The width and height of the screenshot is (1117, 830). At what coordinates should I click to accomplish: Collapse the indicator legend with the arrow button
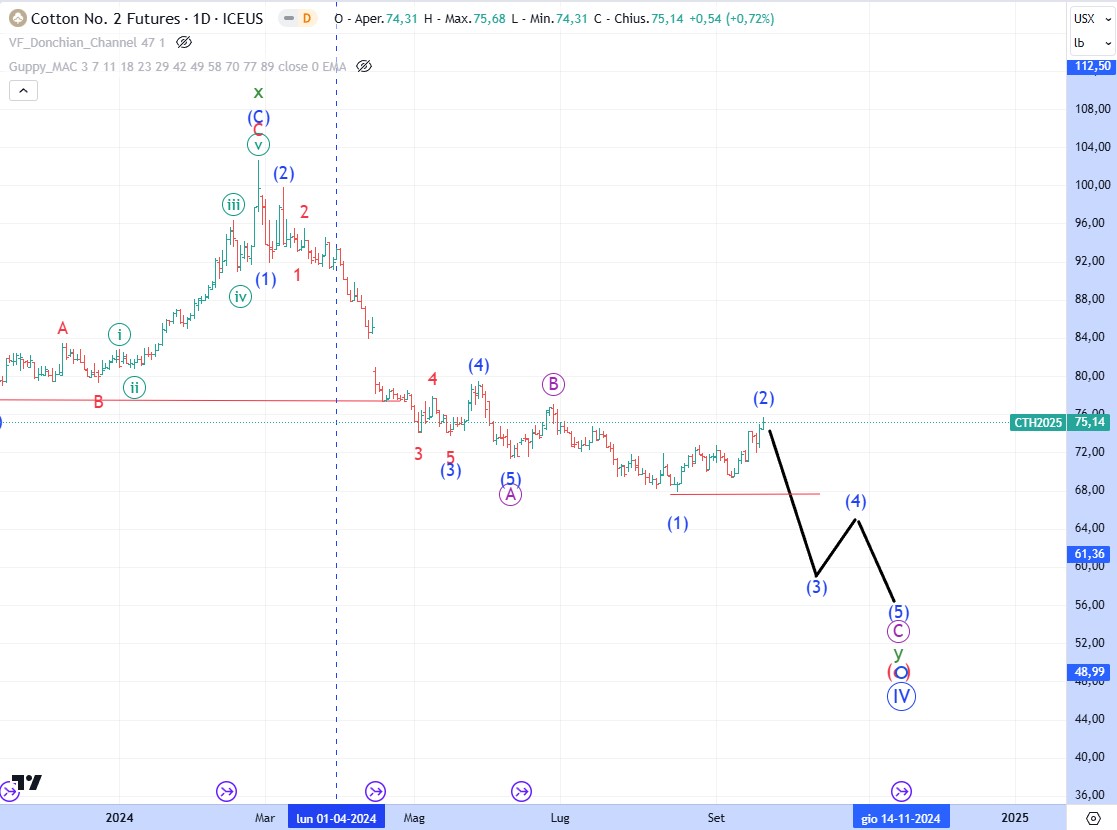pyautogui.click(x=24, y=90)
